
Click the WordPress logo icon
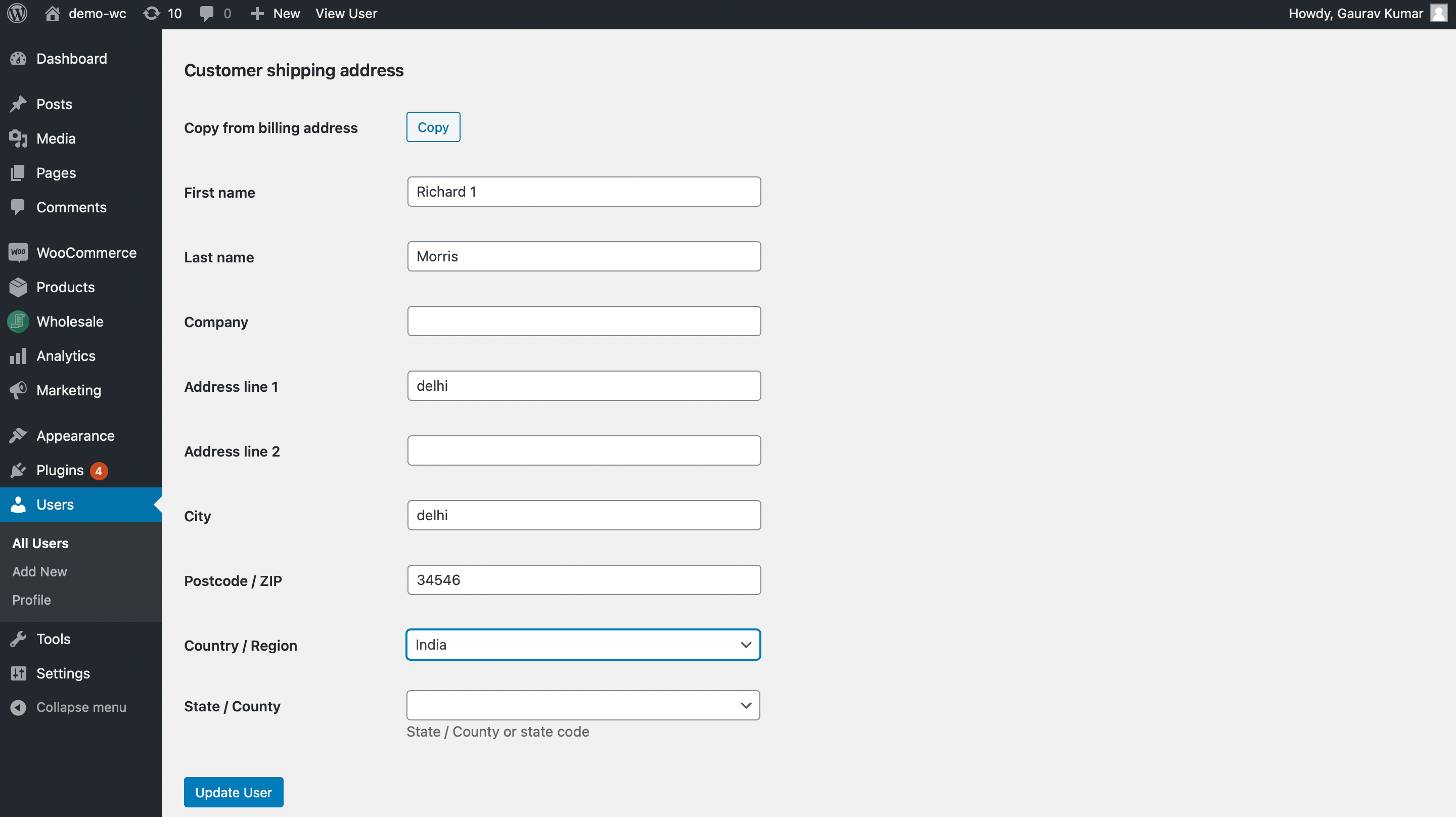click(x=18, y=14)
